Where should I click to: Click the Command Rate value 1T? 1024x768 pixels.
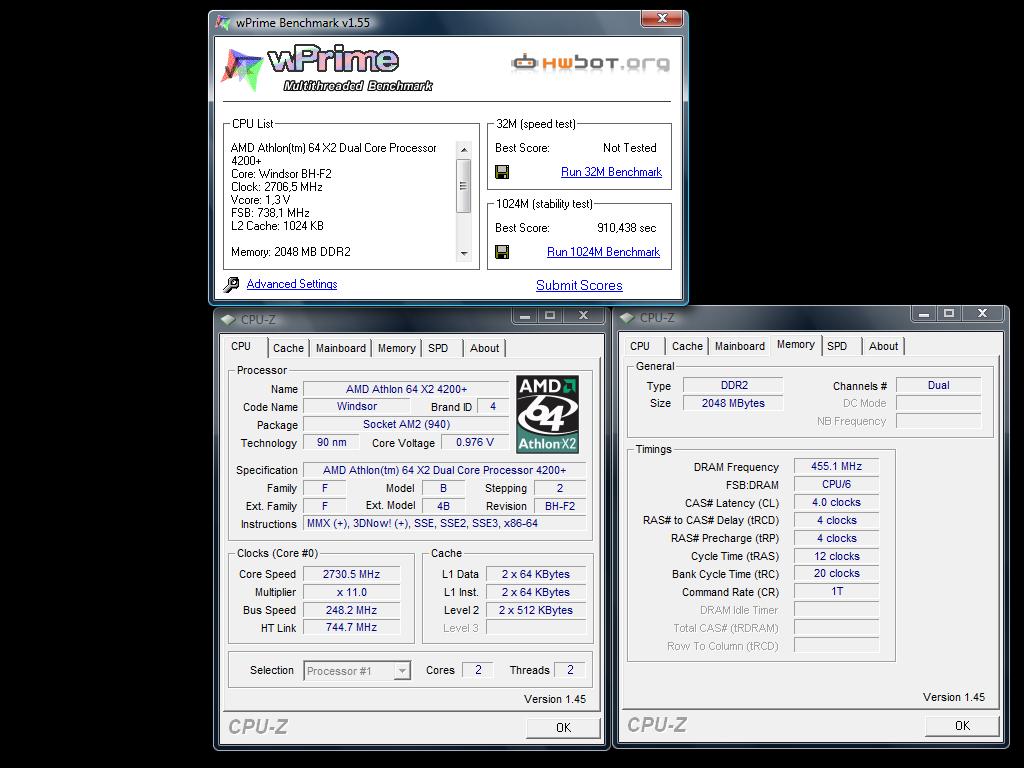pos(836,591)
